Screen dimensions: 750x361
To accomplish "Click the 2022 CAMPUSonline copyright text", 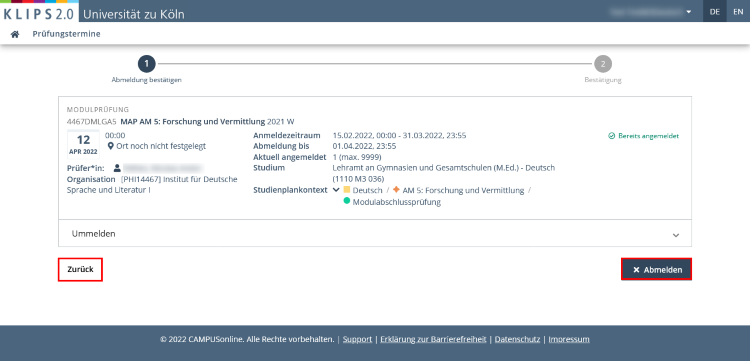I will pyautogui.click(x=247, y=339).
